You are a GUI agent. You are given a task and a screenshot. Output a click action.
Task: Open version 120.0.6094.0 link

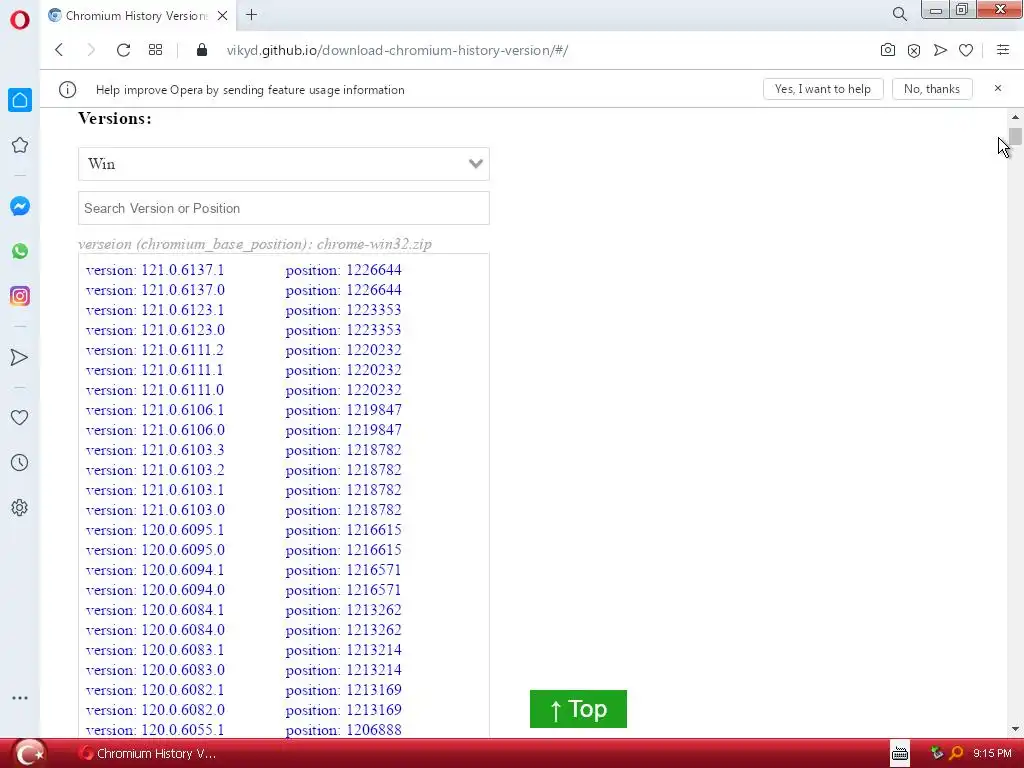coord(155,590)
